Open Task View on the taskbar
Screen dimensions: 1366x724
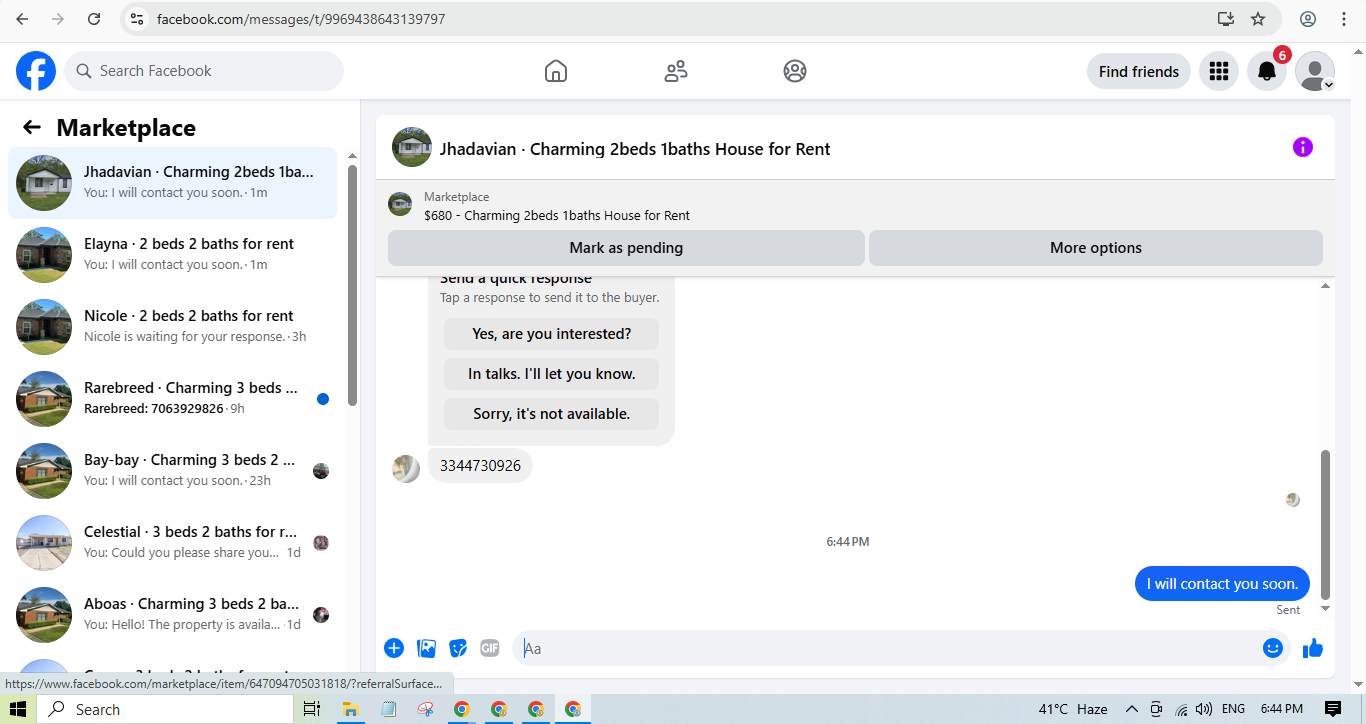click(312, 709)
